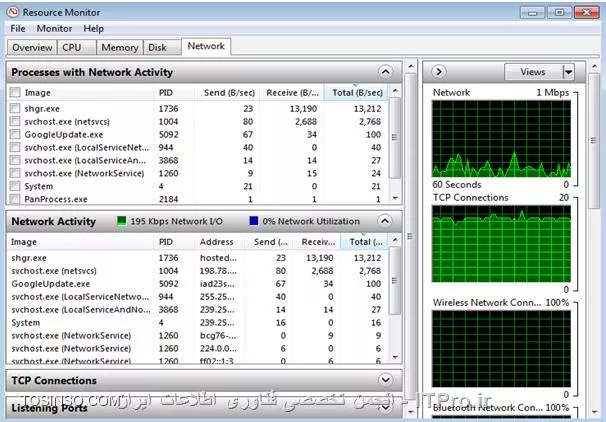Expand the Listening Ports section
Image resolution: width=606 pixels, height=422 pixels.
[x=385, y=407]
